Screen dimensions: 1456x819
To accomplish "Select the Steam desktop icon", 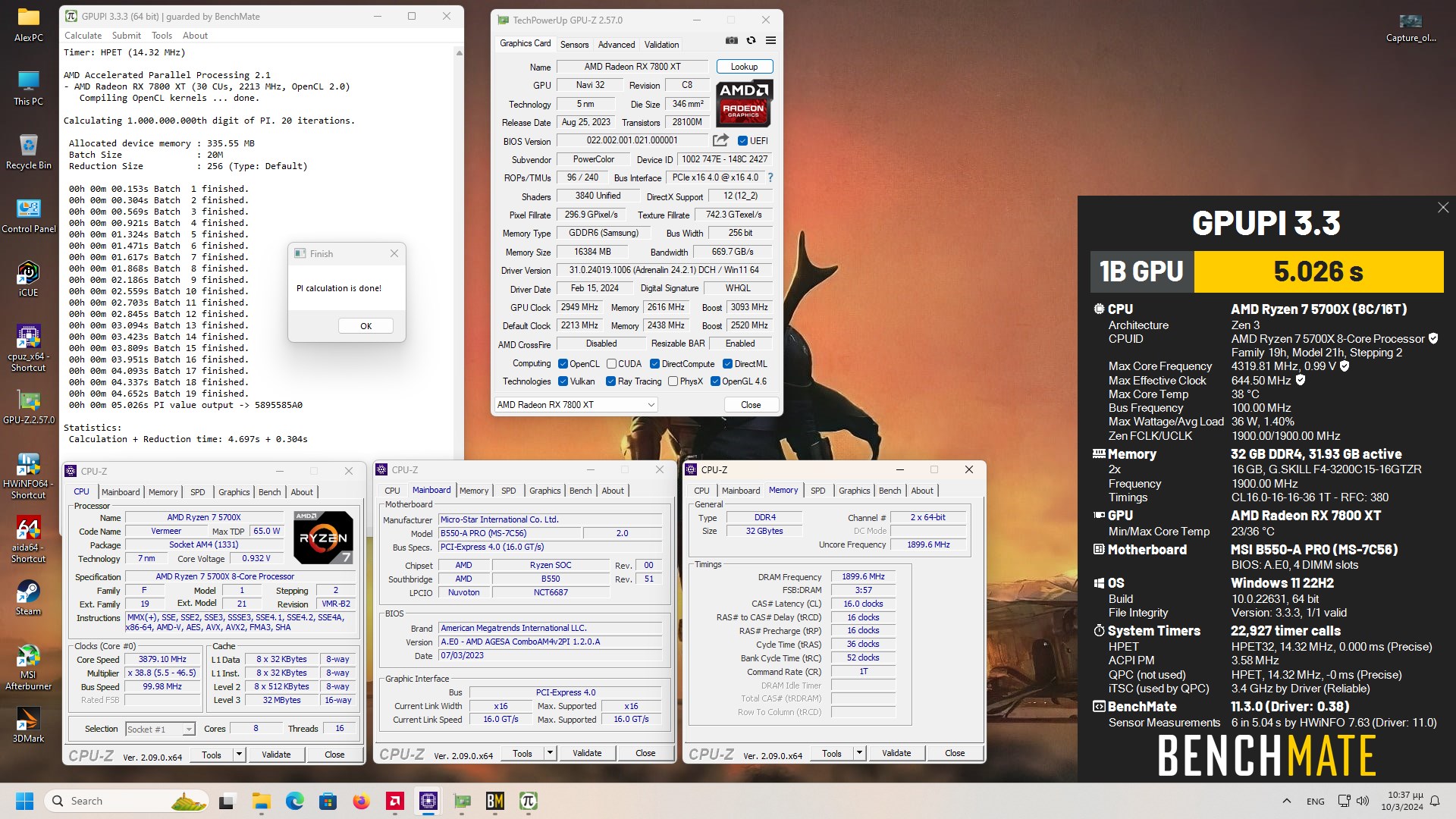I will 29,598.
